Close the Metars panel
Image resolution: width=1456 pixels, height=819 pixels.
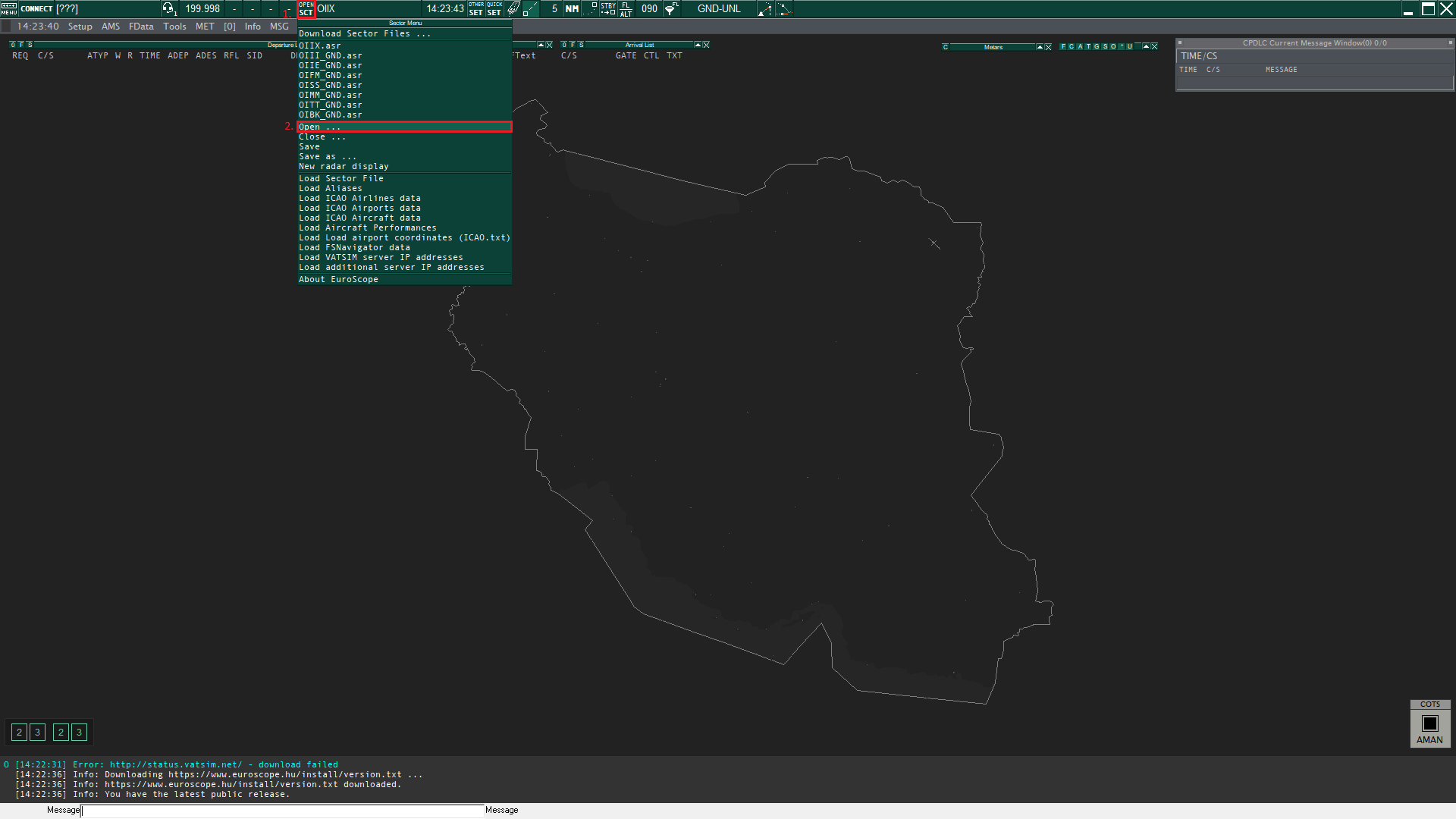click(1048, 47)
